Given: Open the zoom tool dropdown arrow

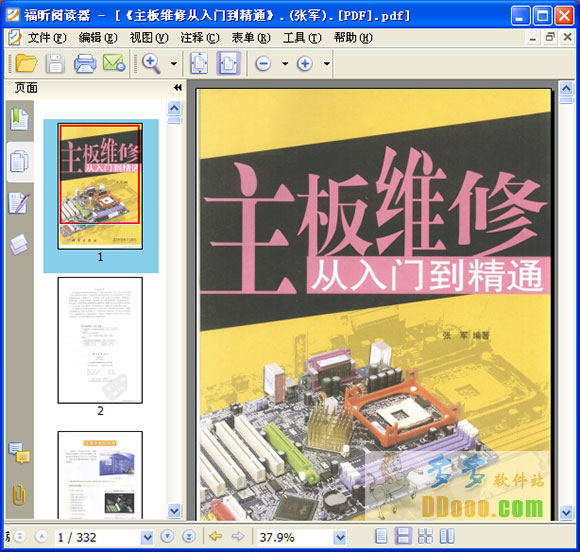Looking at the screenshot, I should point(173,64).
